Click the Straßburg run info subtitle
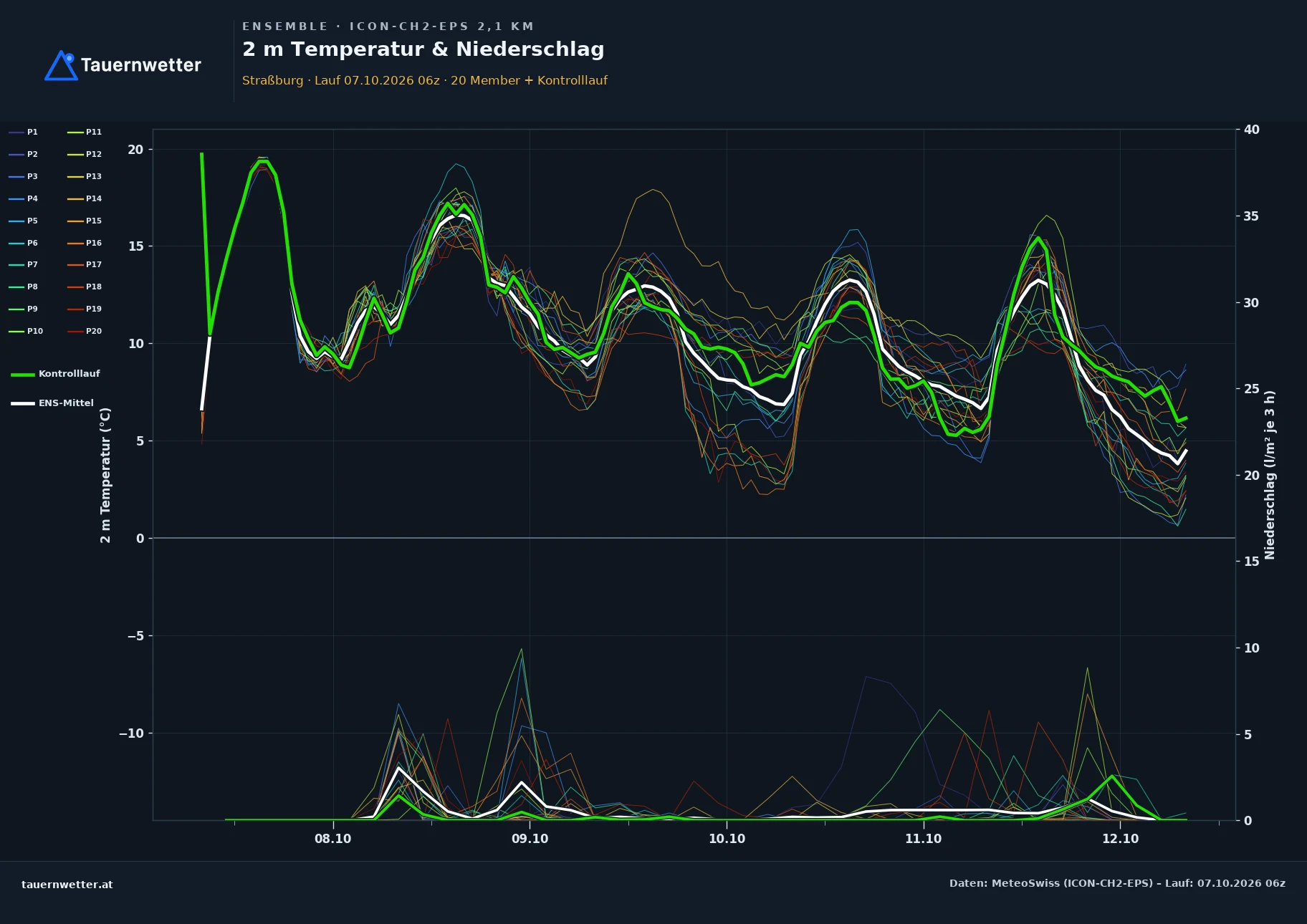Viewport: 1307px width, 924px height. 425,80
